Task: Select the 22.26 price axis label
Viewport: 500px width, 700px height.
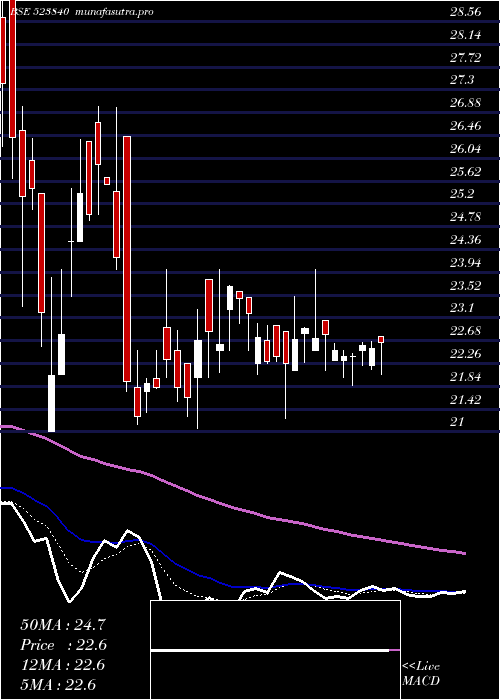Action: 466,354
